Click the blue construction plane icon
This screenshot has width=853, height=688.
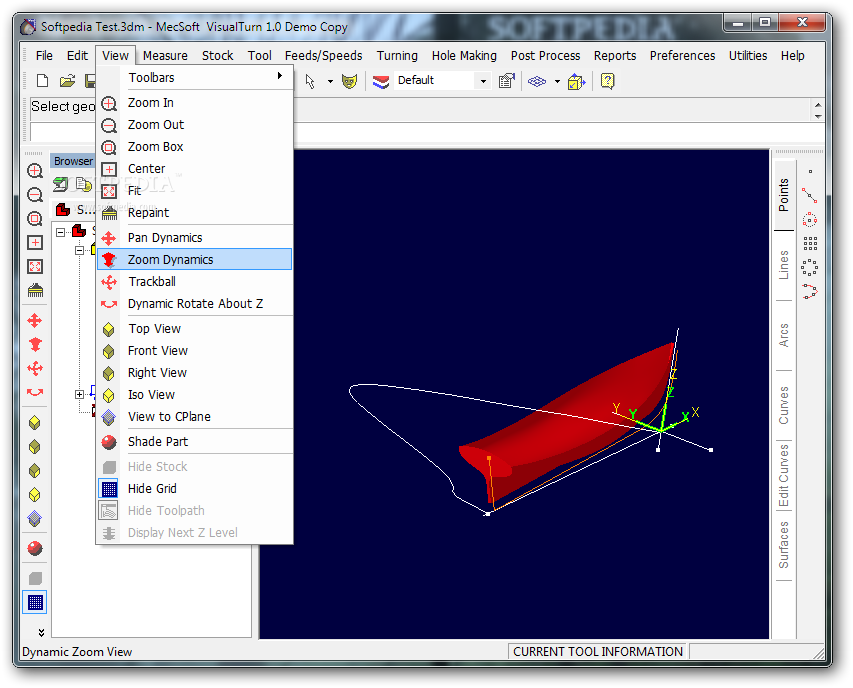pyautogui.click(x=537, y=82)
